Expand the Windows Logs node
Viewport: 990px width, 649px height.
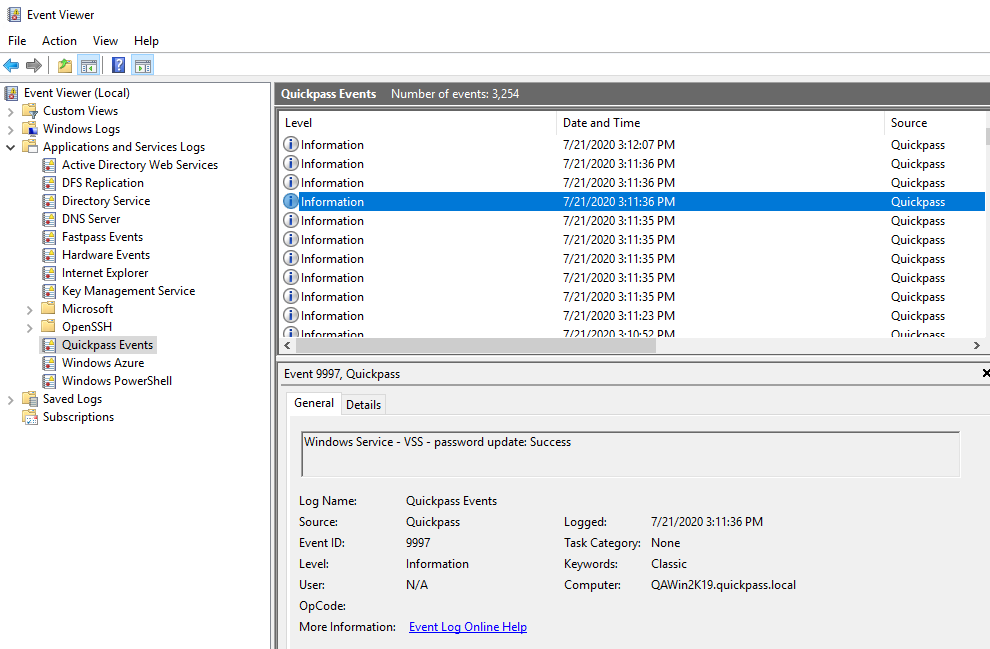point(10,129)
